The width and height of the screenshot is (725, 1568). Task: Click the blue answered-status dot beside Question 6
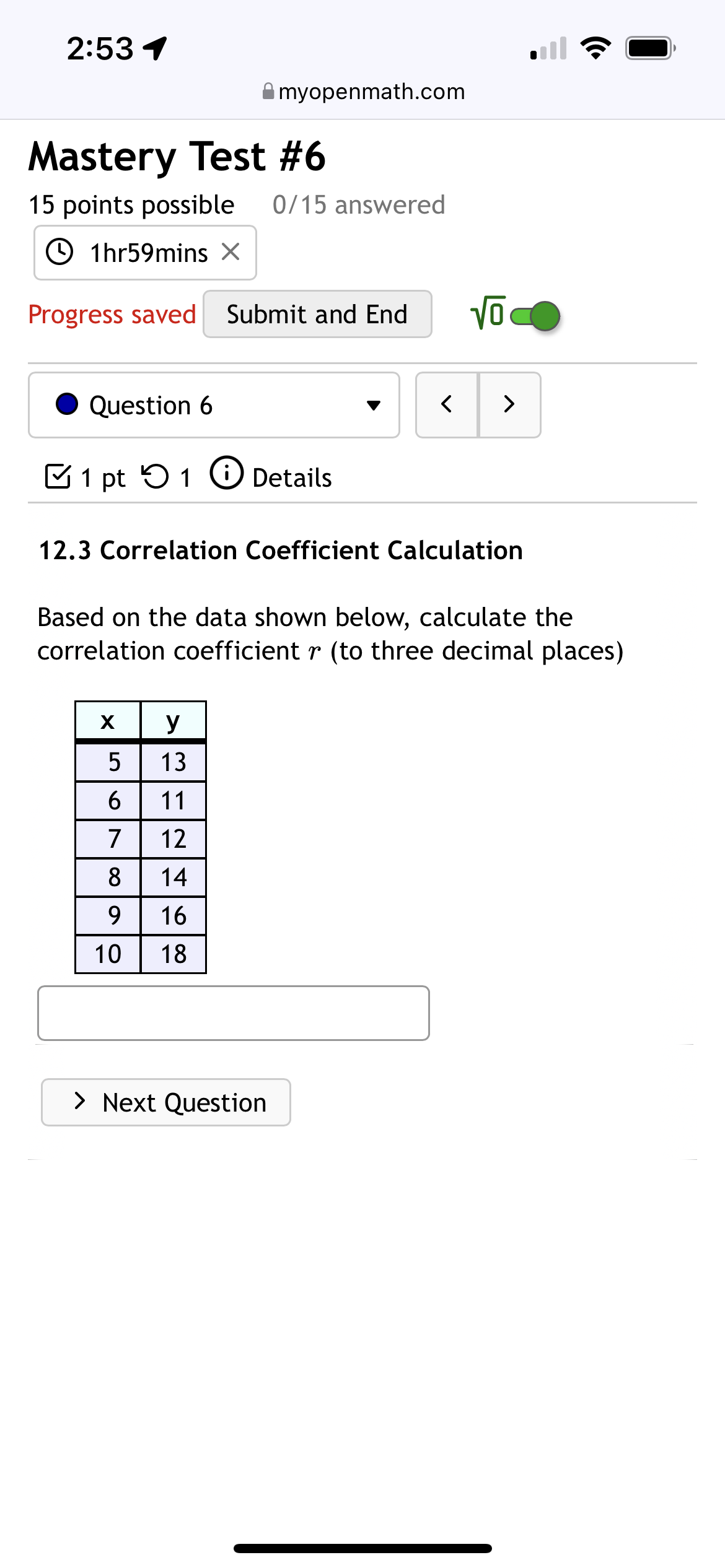pos(69,404)
